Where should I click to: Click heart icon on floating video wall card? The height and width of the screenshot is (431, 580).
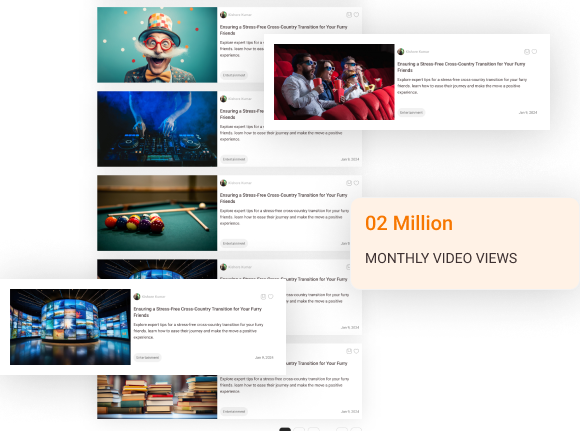(x=271, y=297)
